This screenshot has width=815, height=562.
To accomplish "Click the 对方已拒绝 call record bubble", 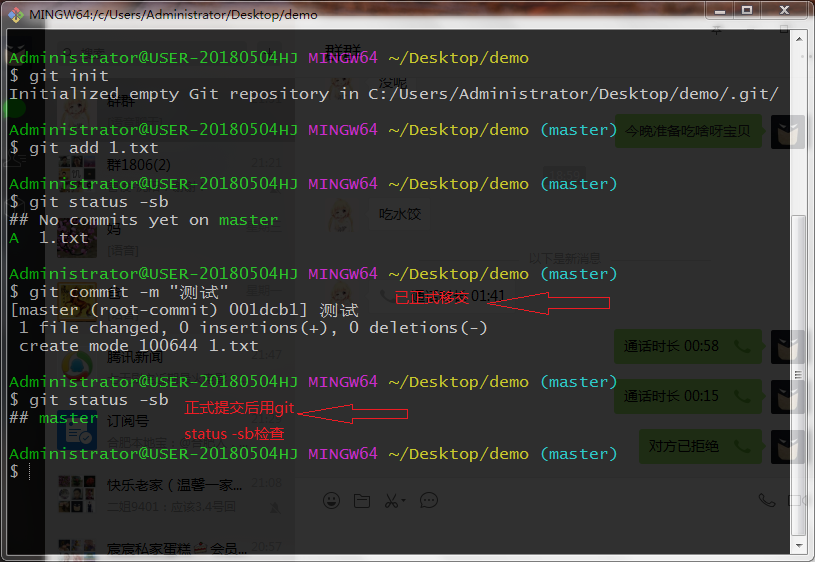I will tap(701, 446).
